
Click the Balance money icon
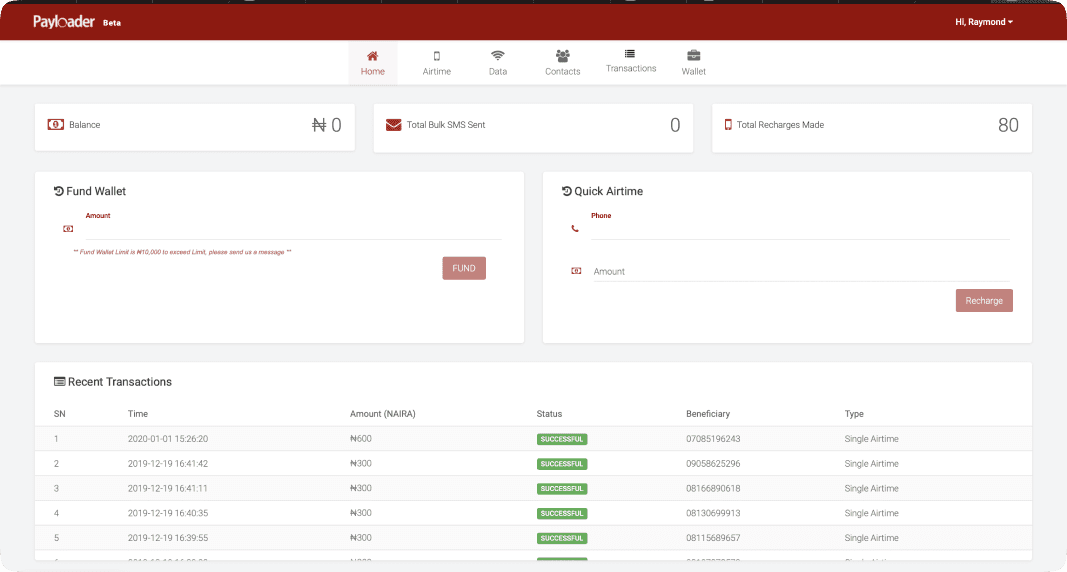56,125
